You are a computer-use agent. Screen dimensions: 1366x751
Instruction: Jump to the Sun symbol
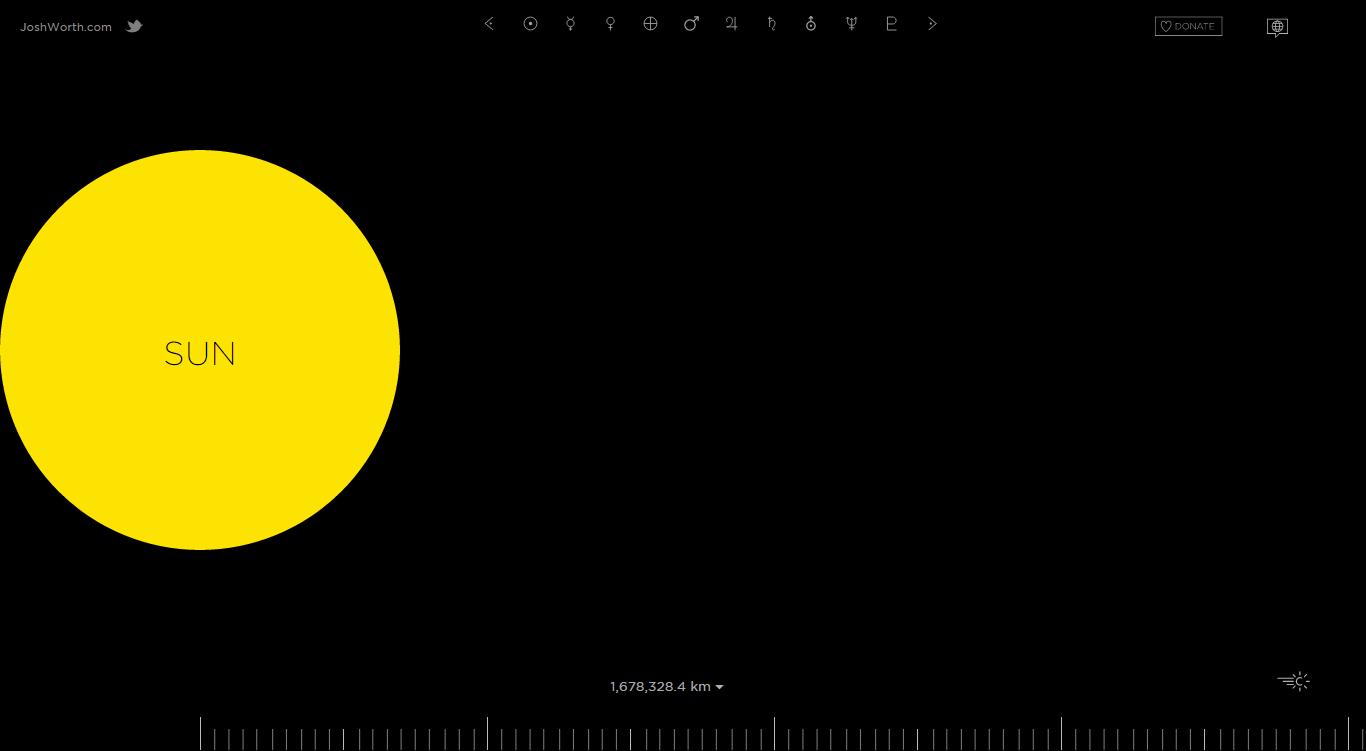530,24
